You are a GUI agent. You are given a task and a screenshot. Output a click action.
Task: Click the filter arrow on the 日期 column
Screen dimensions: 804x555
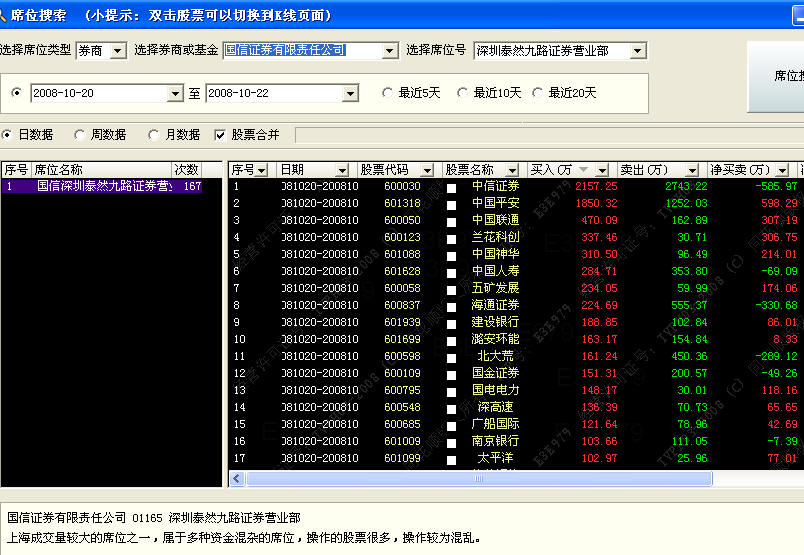tap(342, 170)
